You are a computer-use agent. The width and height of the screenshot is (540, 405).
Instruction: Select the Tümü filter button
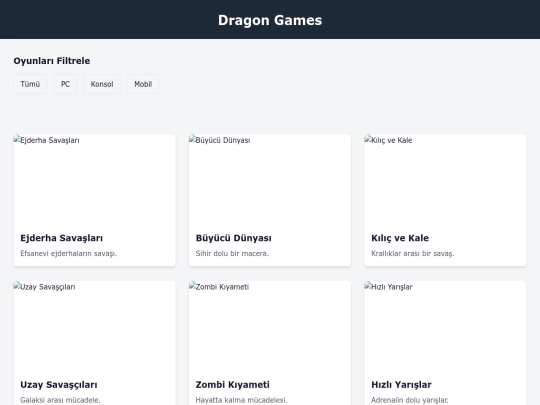point(30,84)
